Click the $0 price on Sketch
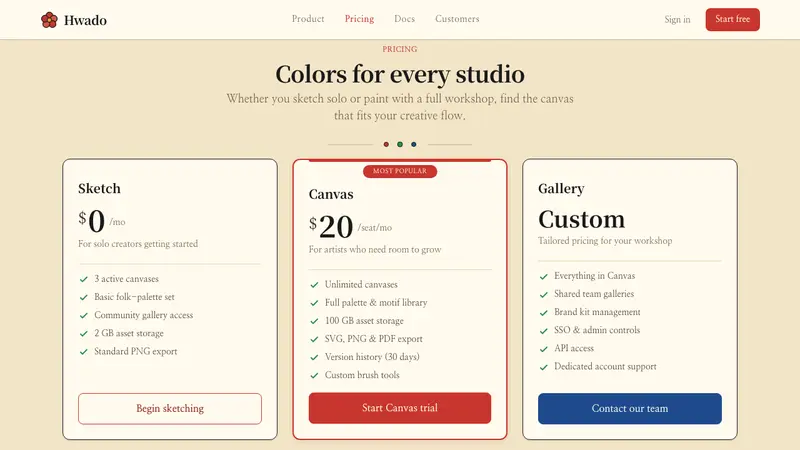The height and width of the screenshot is (450, 800). click(92, 221)
